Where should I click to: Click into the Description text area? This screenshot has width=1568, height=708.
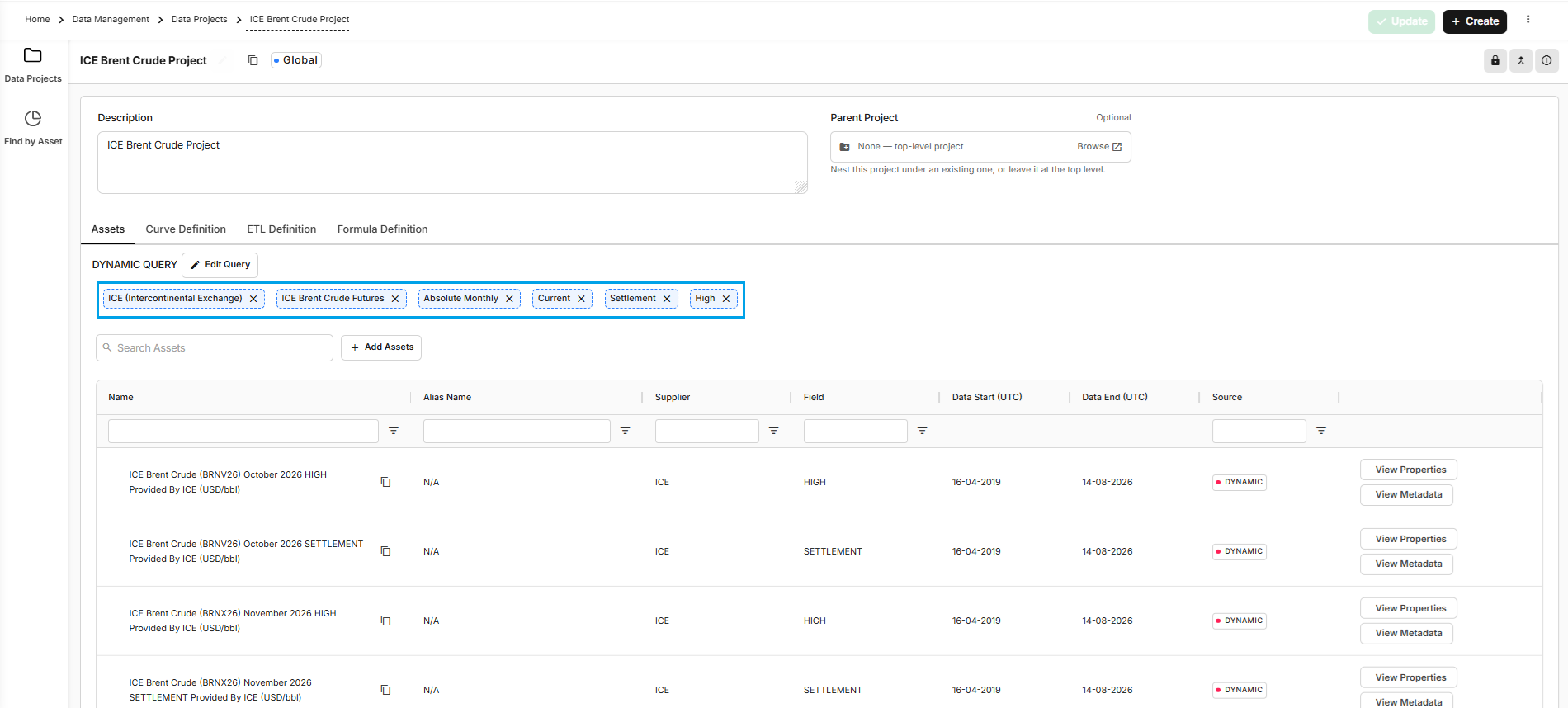pos(452,163)
